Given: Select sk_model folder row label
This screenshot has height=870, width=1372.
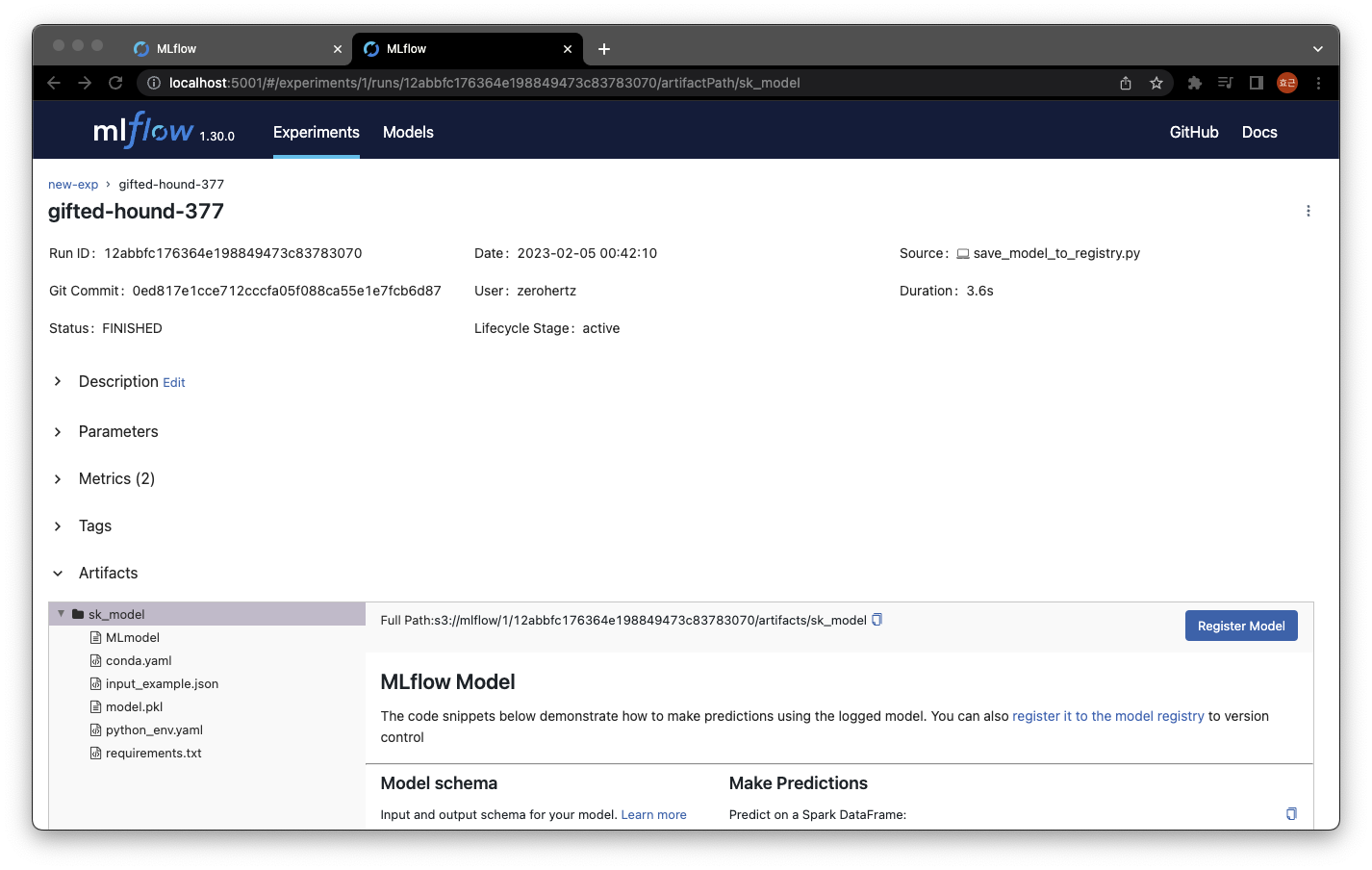Looking at the screenshot, I should click(116, 614).
